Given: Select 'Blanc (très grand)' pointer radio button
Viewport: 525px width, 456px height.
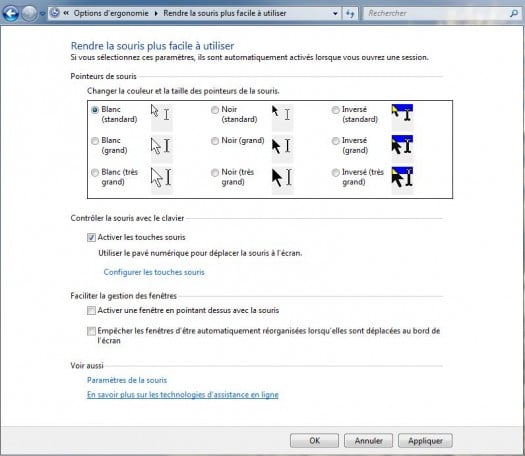Looking at the screenshot, I should click(95, 172).
